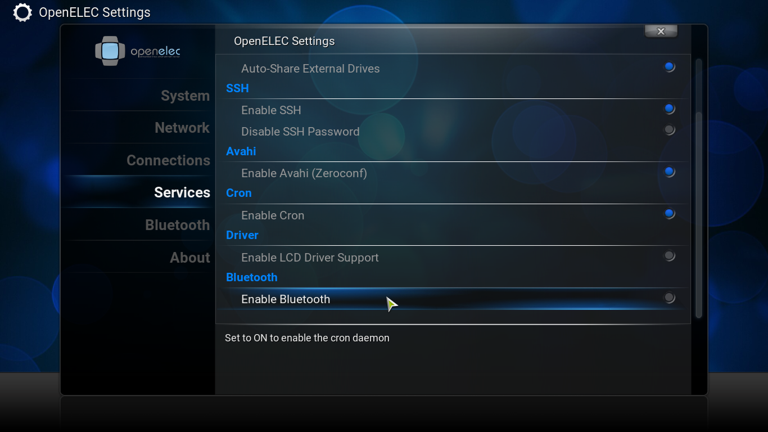
Task: Click the OpenELEC Settings panel title
Action: click(284, 41)
